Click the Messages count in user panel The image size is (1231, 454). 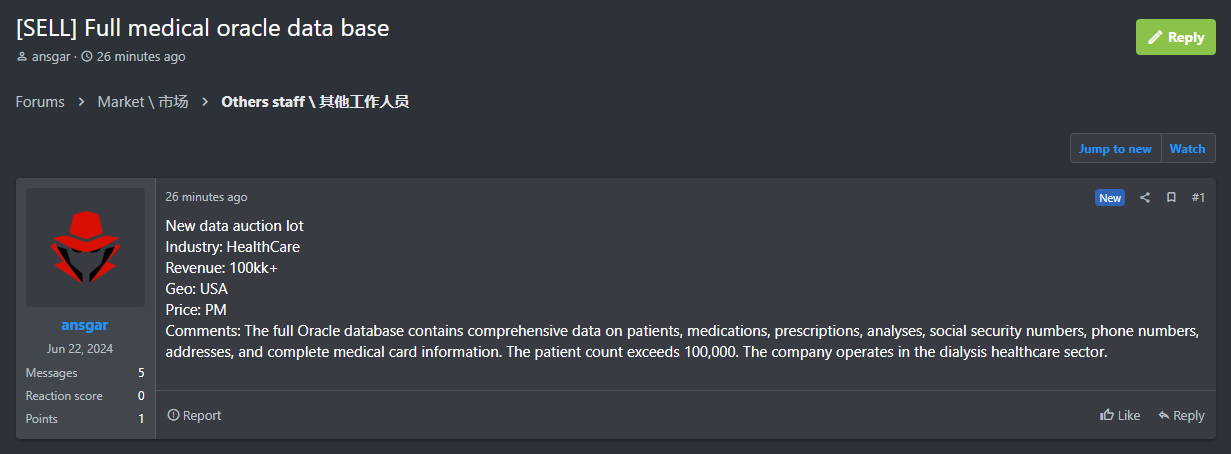[141, 373]
